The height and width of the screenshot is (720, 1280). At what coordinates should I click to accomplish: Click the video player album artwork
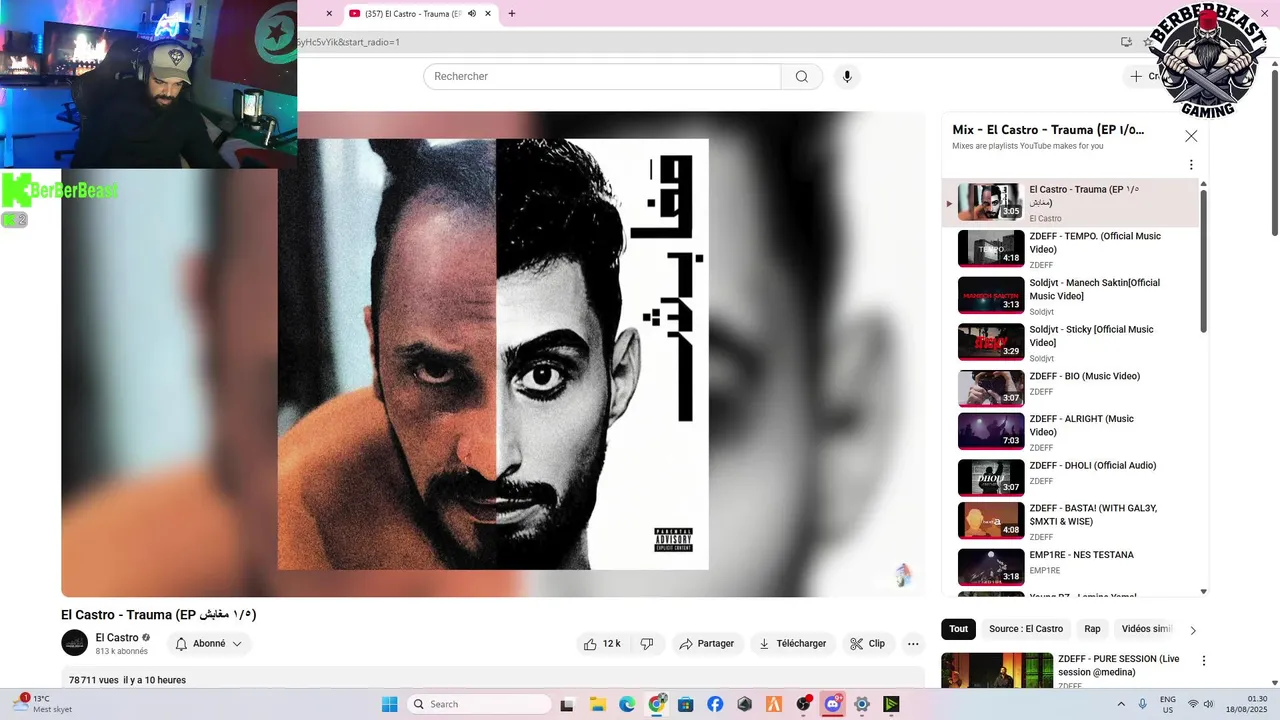493,354
